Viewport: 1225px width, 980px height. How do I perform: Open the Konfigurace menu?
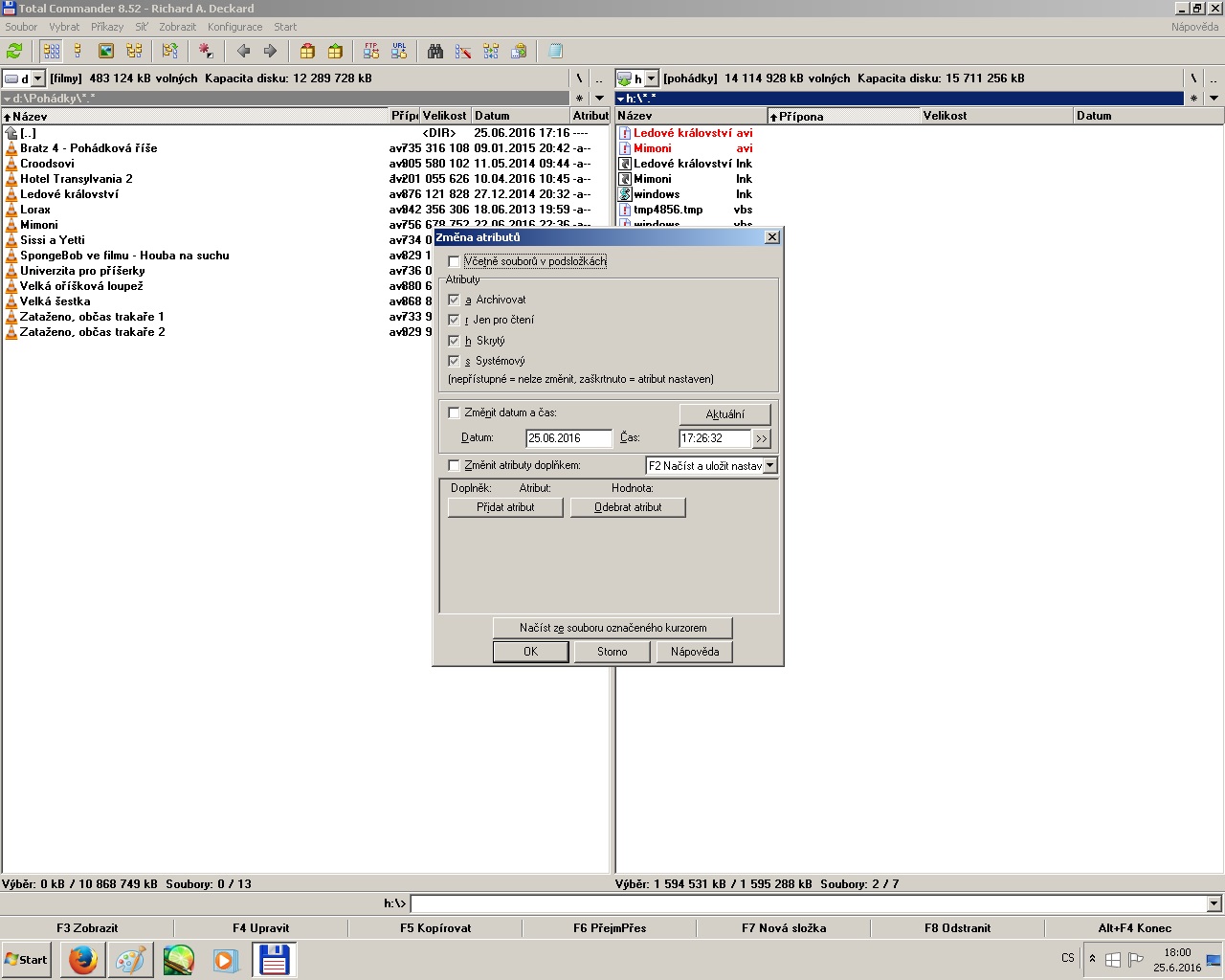tap(234, 27)
